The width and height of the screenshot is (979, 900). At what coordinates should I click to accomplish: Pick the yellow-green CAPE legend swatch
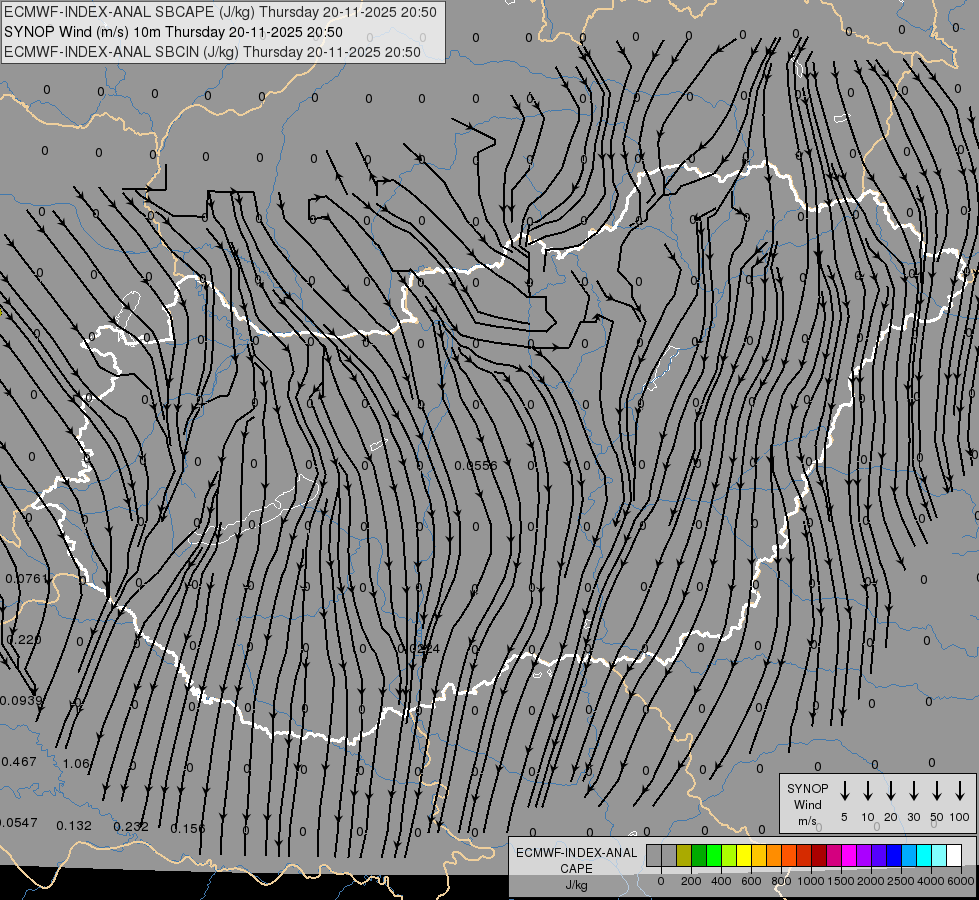729,855
